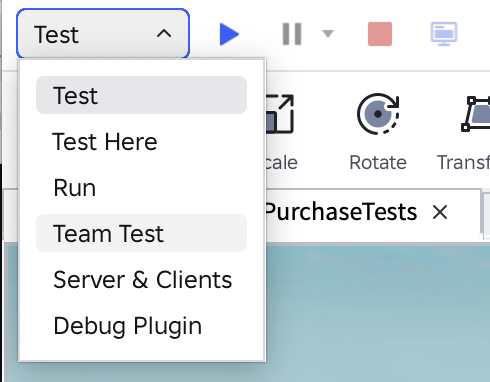The width and height of the screenshot is (490, 382).
Task: Pause the running test
Action: 292,34
